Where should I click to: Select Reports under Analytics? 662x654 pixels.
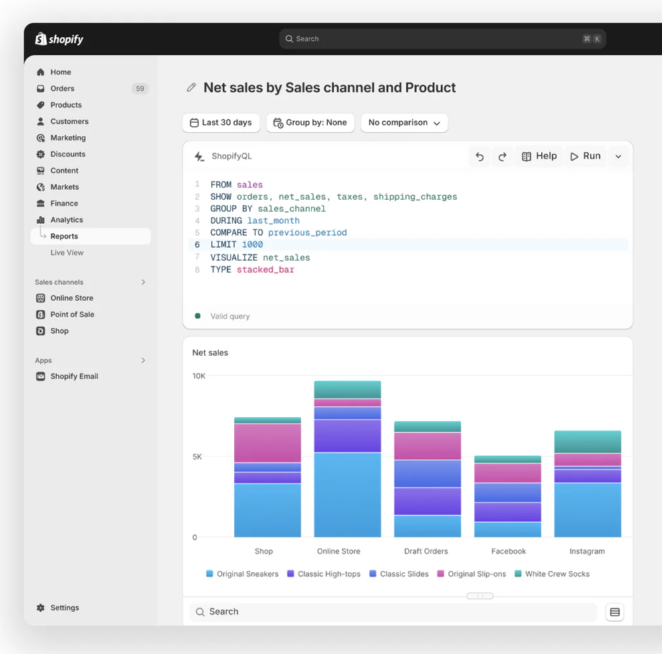click(90, 236)
